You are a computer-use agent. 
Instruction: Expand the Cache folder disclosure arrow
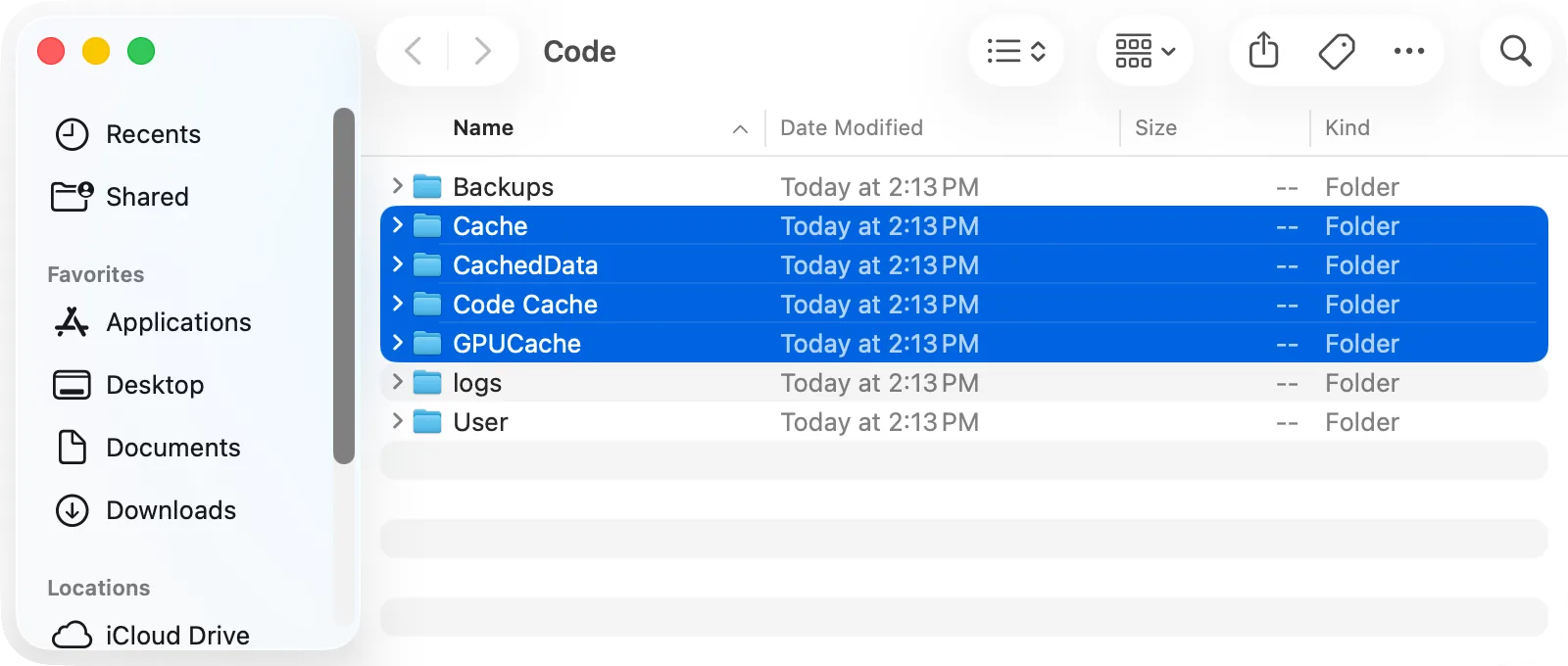[x=397, y=225]
